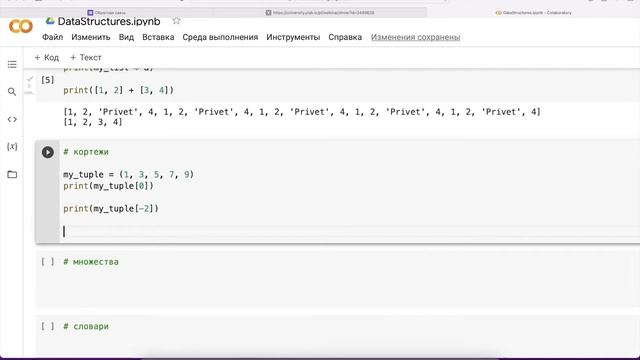This screenshot has width=640, height=360.
Task: Open the variables {x} sidebar icon
Action: point(12,147)
